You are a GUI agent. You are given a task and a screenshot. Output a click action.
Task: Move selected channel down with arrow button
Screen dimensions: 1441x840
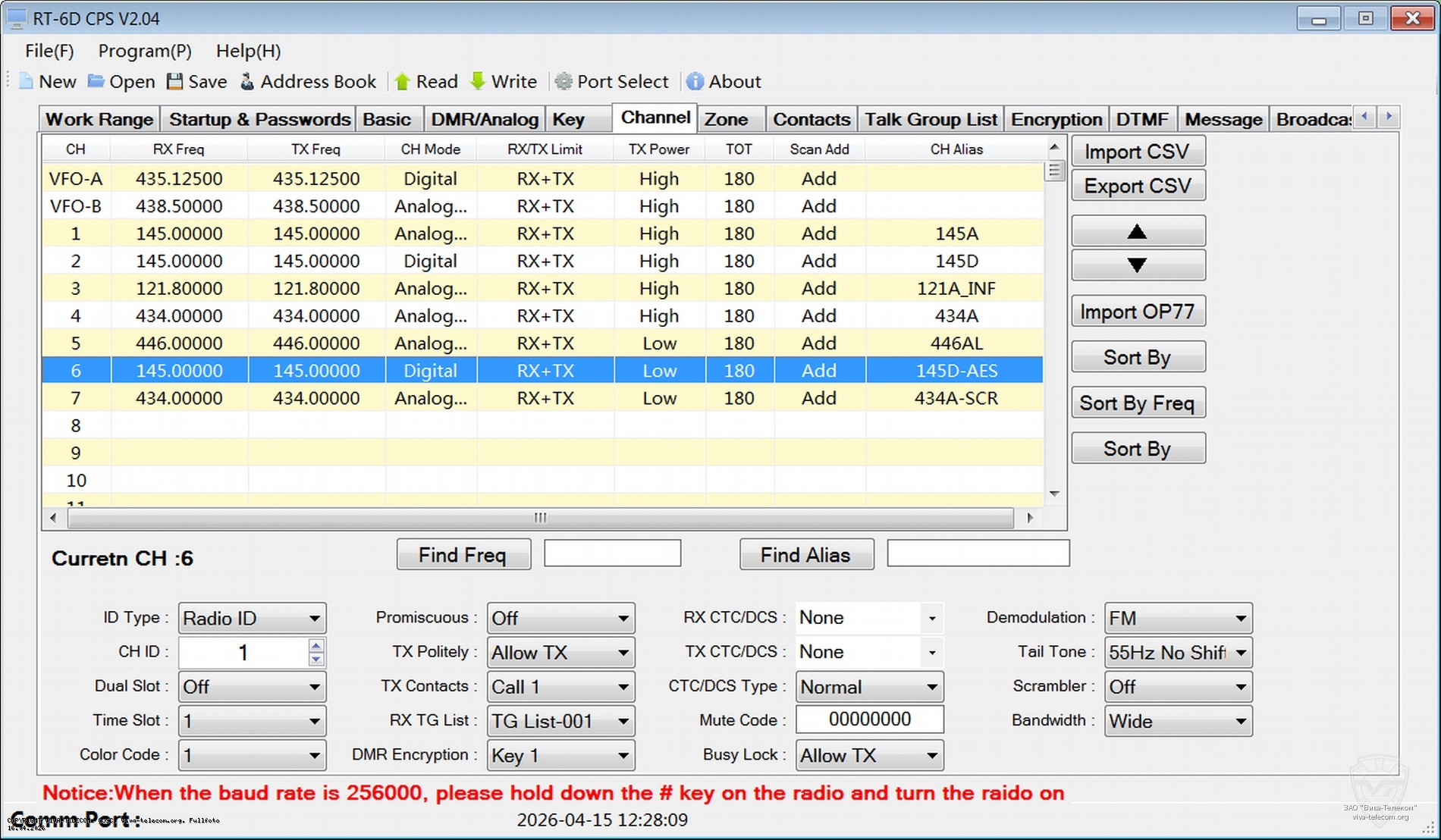pos(1138,265)
